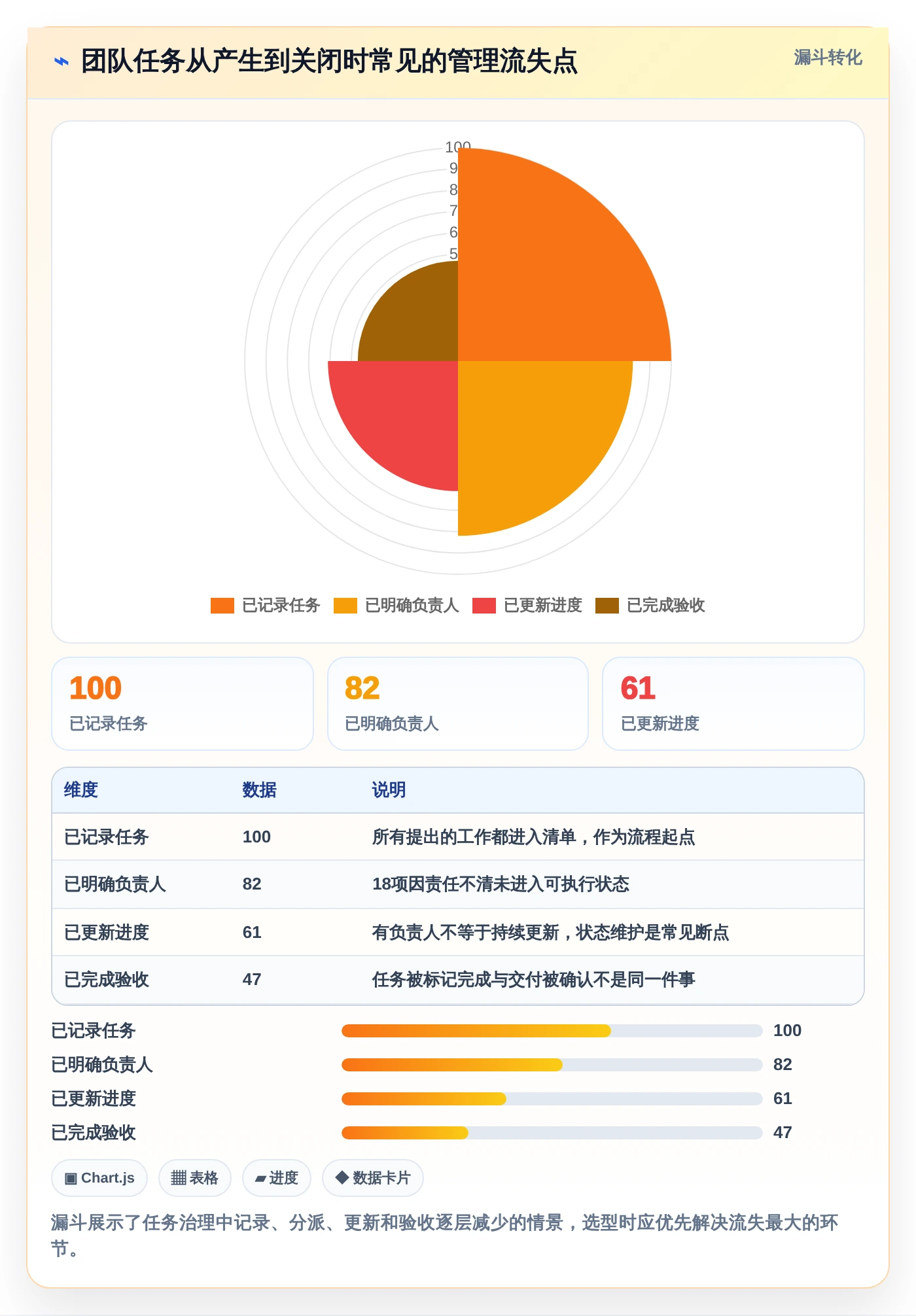916x1316 pixels.
Task: Toggle the 已明确负责人 legend swatch
Action: (345, 606)
